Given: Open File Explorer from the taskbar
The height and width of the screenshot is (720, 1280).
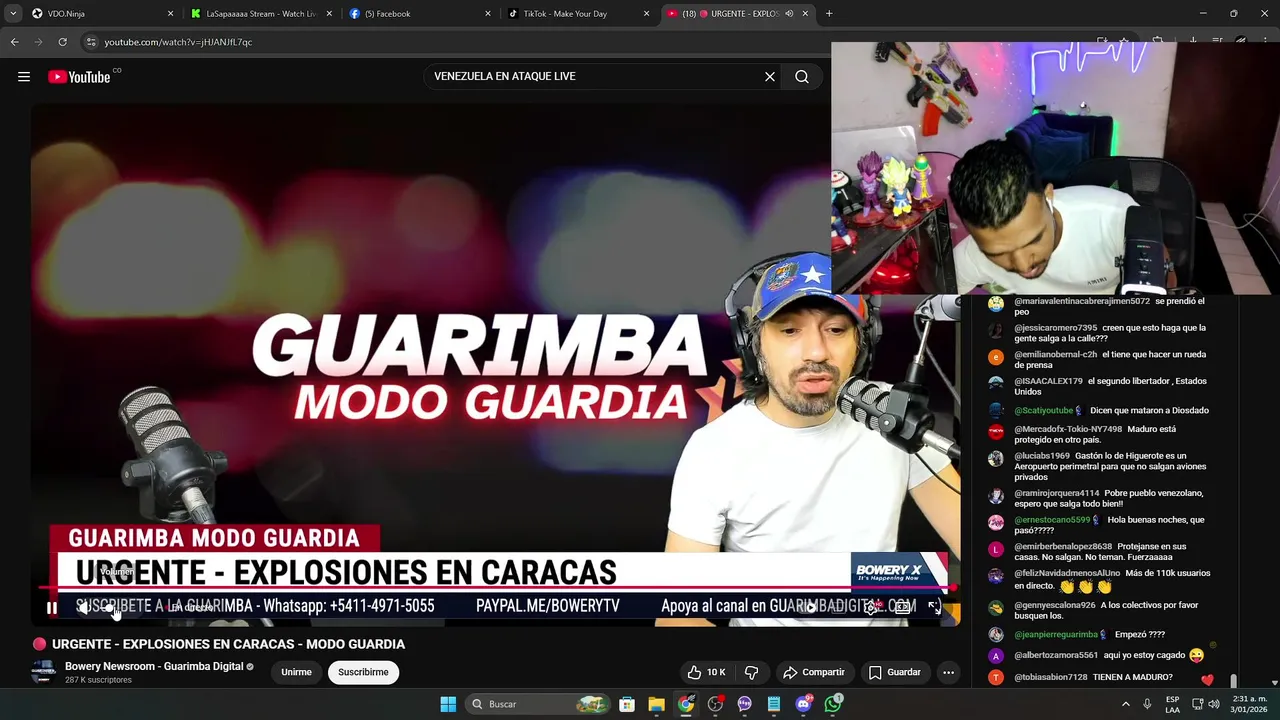Looking at the screenshot, I should click(x=656, y=704).
